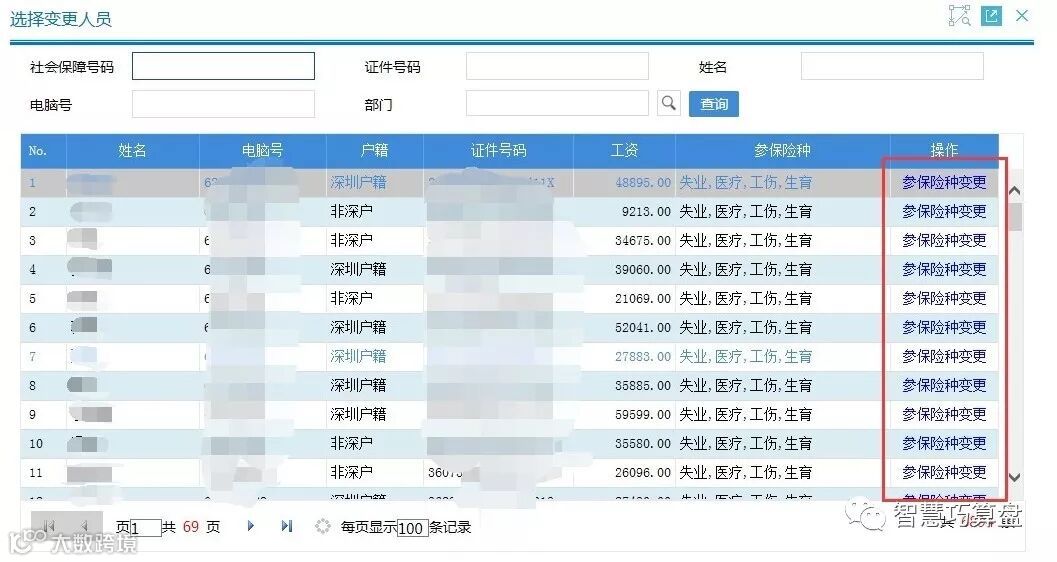Click the records-per-page input showing 100
The height and width of the screenshot is (562, 1057).
412,528
